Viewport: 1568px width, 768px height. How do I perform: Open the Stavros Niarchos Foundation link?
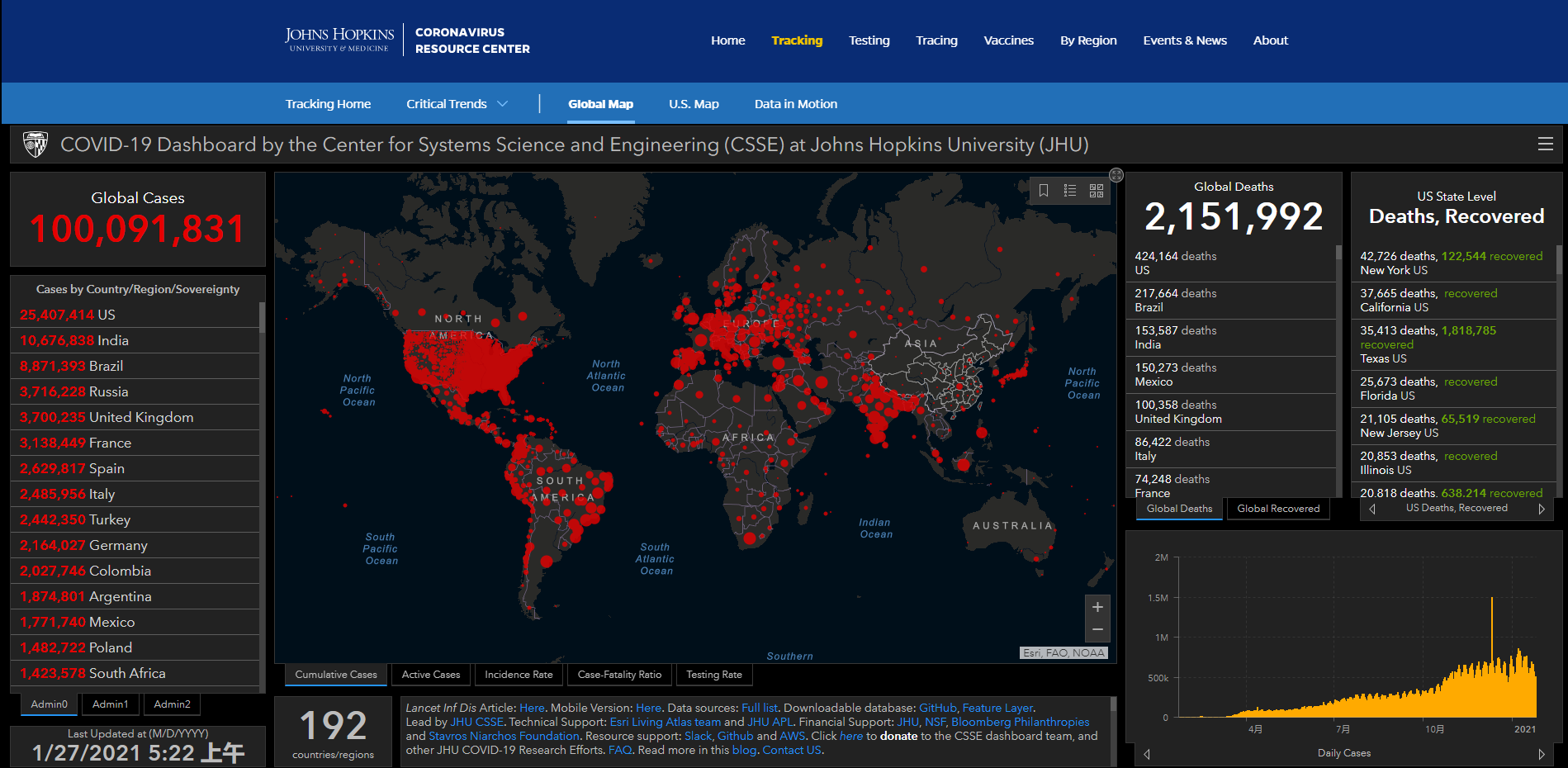pyautogui.click(x=504, y=736)
